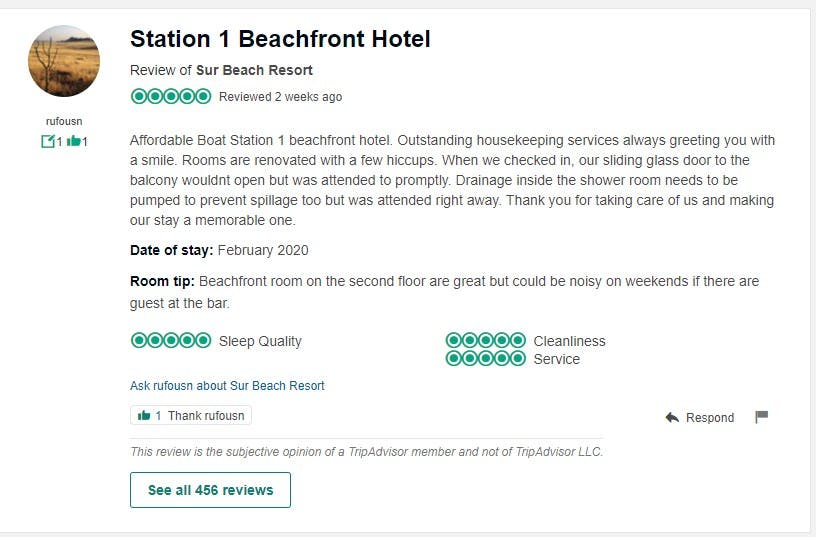Viewport: 816px width, 537px height.
Task: Open the Station 1 Beachfront Hotel review title
Action: 280,40
